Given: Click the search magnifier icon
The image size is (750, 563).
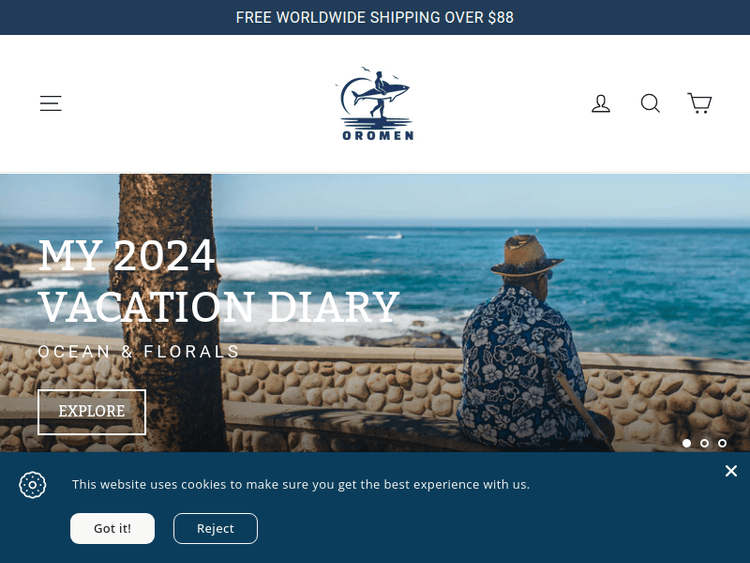Looking at the screenshot, I should click(x=651, y=103).
